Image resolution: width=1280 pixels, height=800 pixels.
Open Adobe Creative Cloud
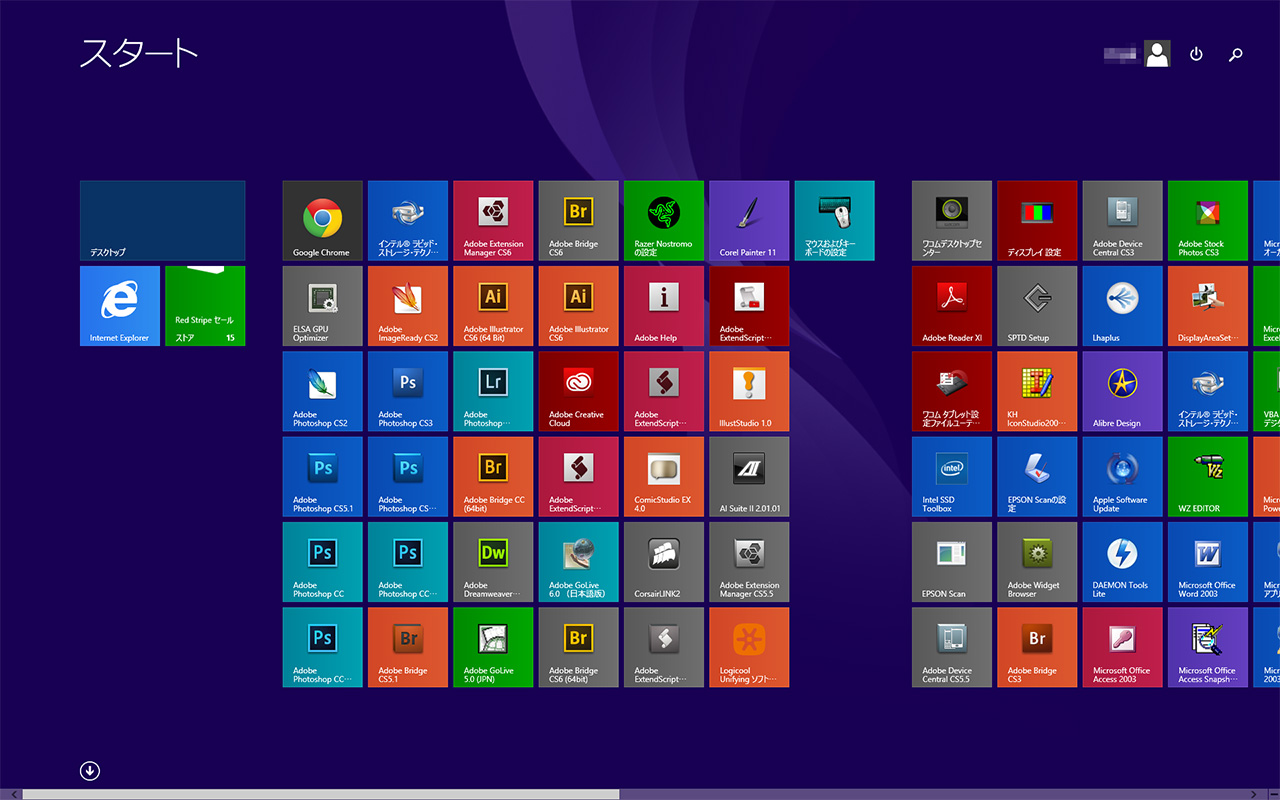pos(579,392)
